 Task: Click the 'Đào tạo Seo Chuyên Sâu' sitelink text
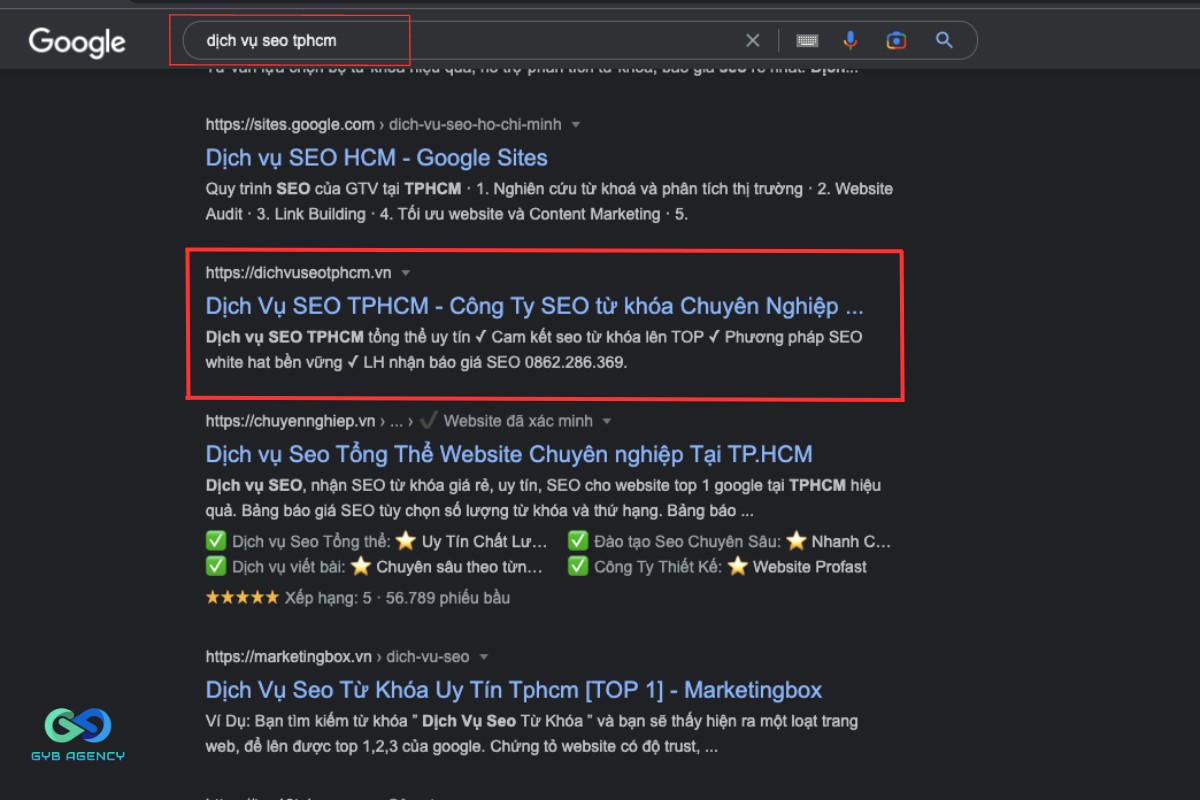pyautogui.click(x=686, y=542)
